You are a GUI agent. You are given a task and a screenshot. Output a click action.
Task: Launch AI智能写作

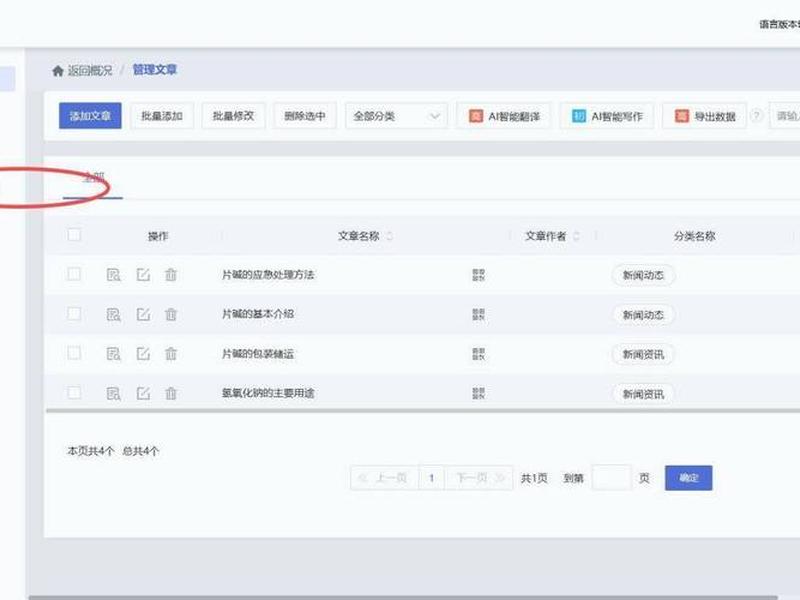pyautogui.click(x=607, y=116)
